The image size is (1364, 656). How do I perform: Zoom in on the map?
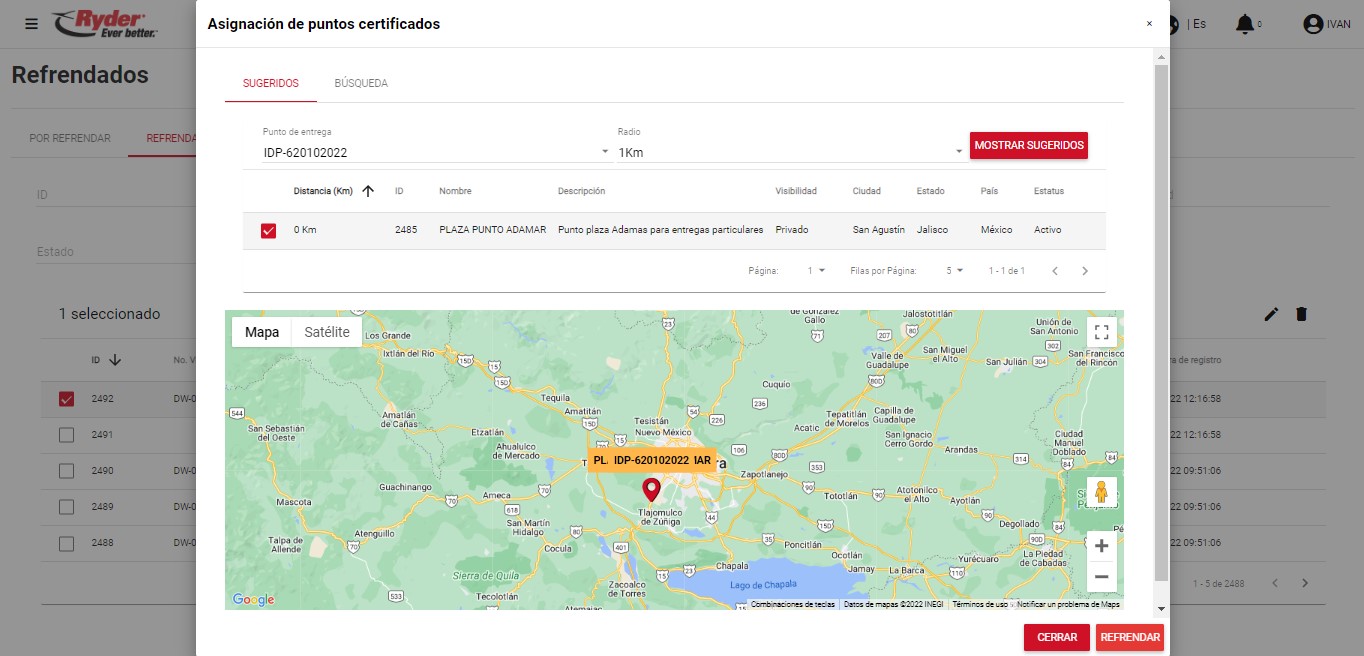point(1101,546)
